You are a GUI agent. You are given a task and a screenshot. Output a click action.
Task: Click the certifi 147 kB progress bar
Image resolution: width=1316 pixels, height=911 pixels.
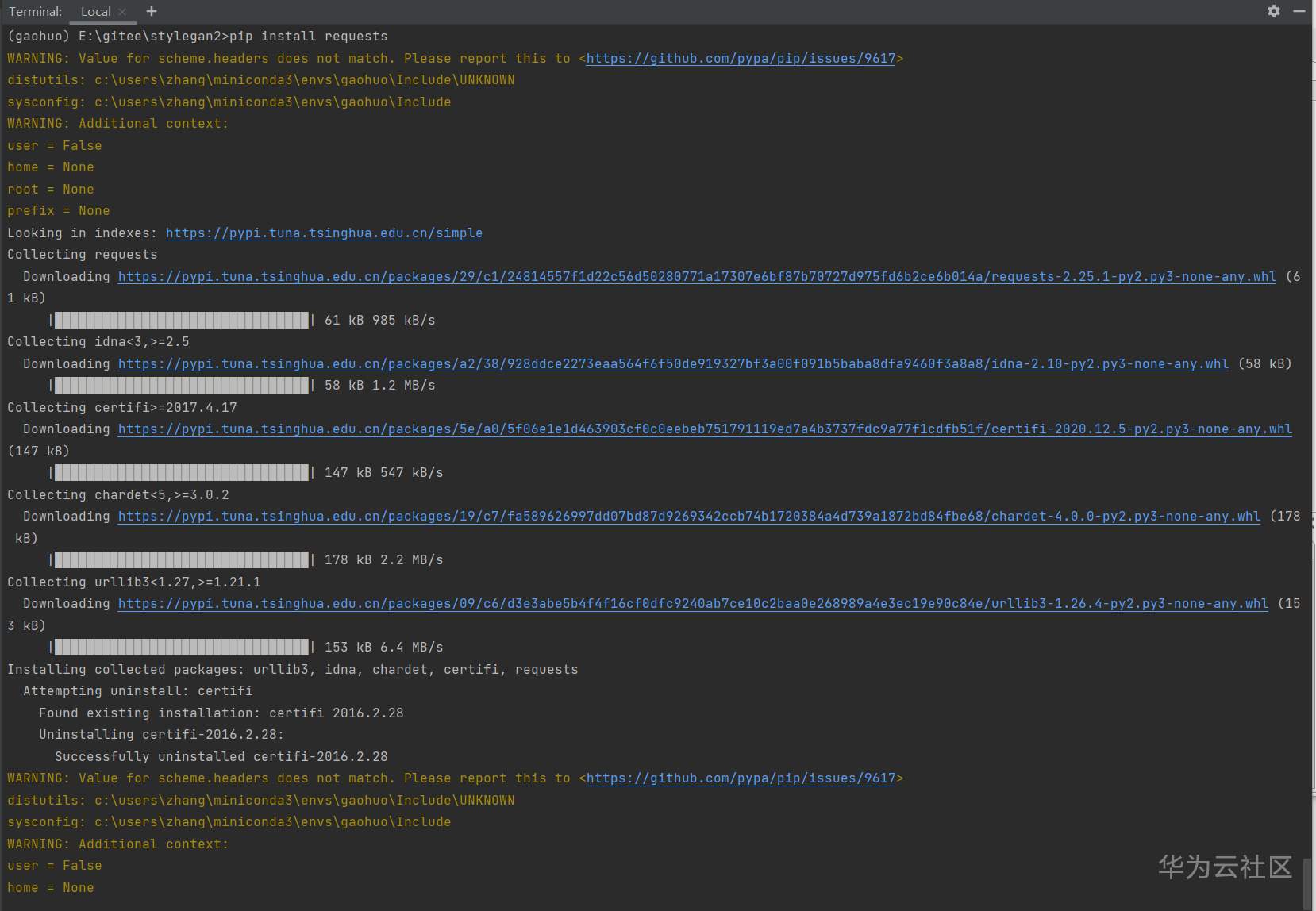[181, 473]
